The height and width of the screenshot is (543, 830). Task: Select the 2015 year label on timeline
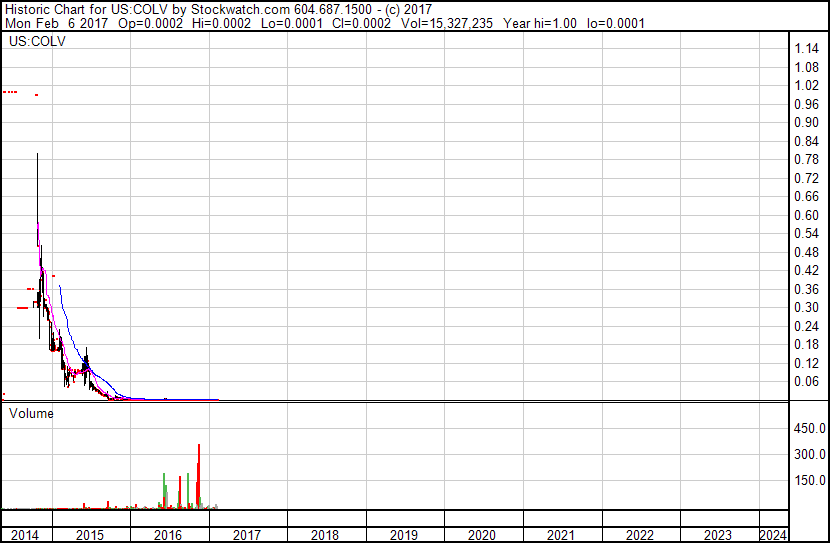pyautogui.click(x=91, y=535)
